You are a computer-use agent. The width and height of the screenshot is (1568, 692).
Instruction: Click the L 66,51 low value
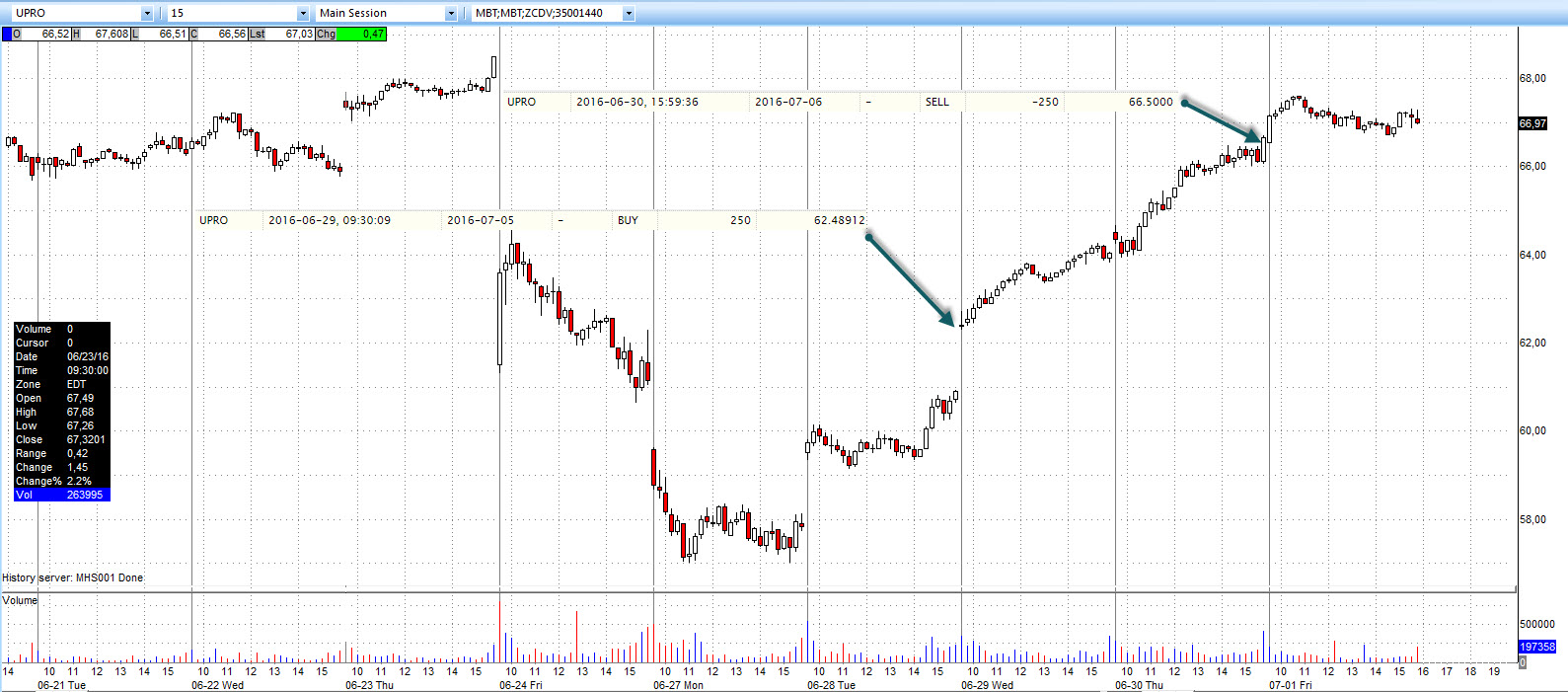pos(160,34)
